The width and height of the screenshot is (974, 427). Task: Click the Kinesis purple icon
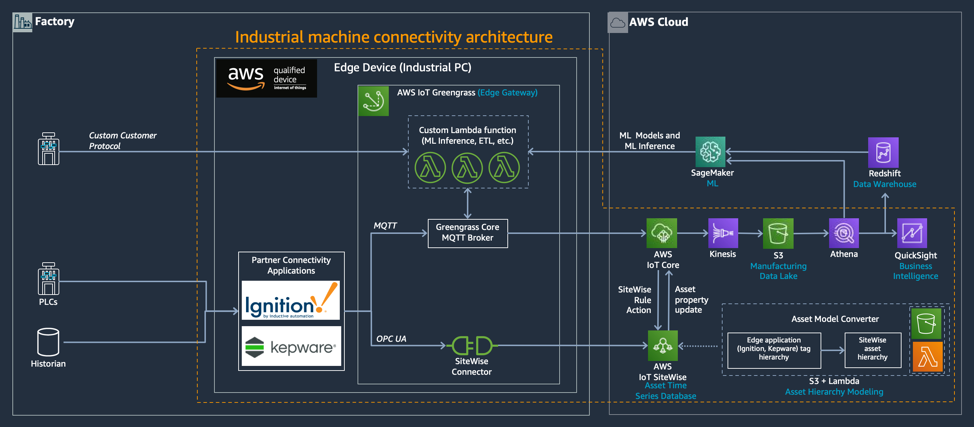click(x=722, y=234)
